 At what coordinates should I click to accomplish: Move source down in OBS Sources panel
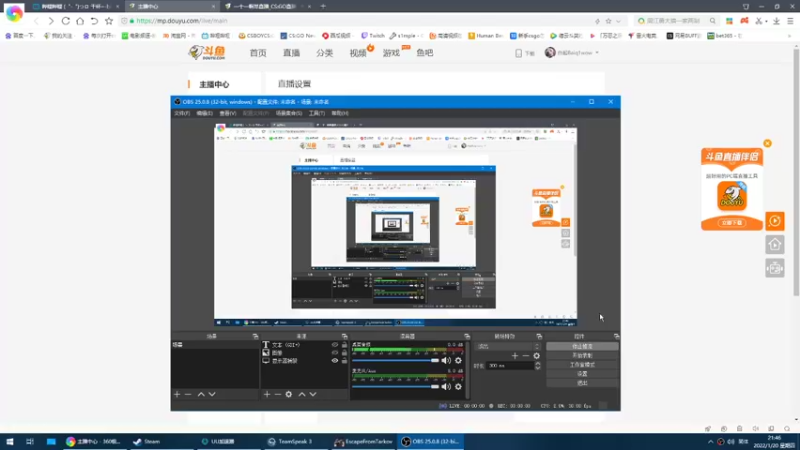click(313, 394)
